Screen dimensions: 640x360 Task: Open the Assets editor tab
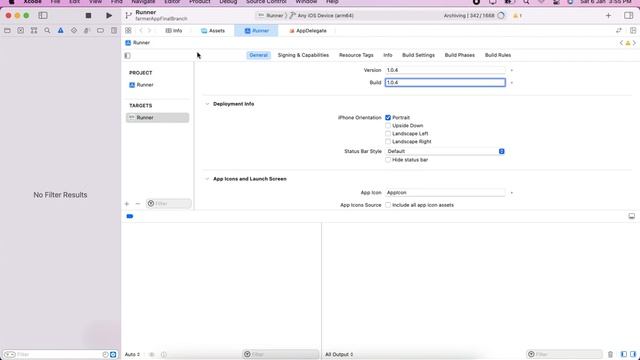(213, 31)
